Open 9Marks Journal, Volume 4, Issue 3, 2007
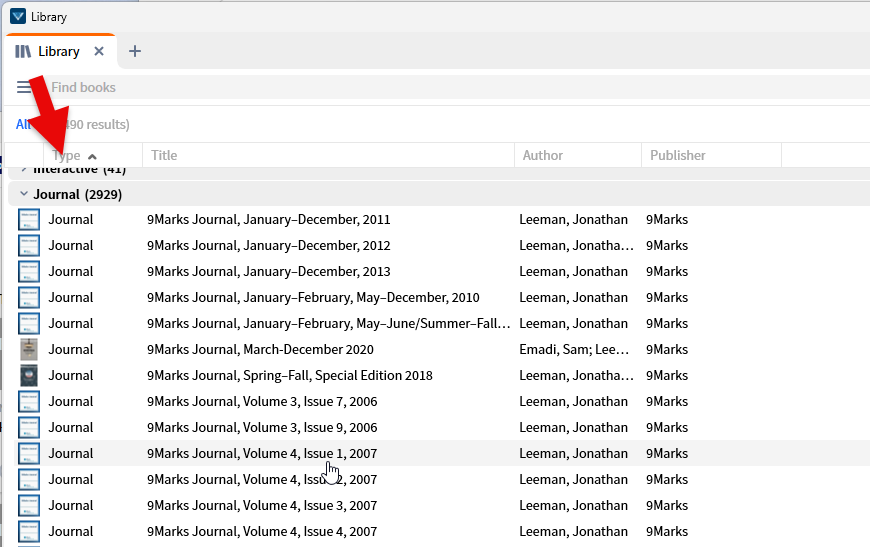This screenshot has width=870, height=547. click(262, 506)
